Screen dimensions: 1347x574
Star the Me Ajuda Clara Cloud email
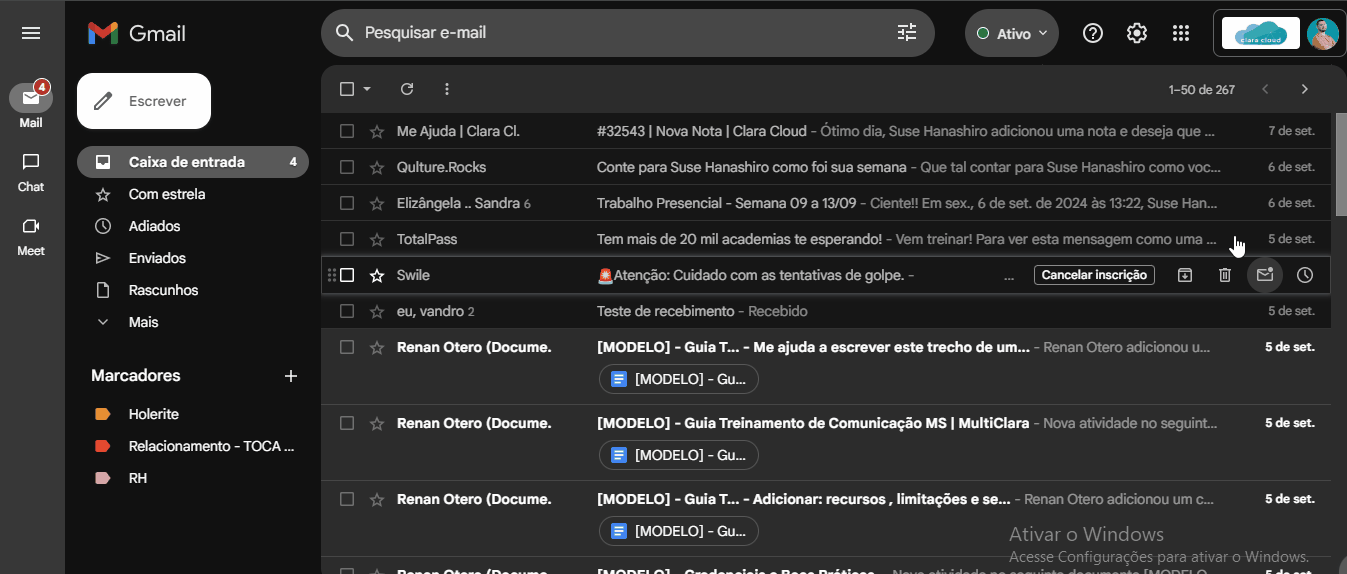click(377, 131)
